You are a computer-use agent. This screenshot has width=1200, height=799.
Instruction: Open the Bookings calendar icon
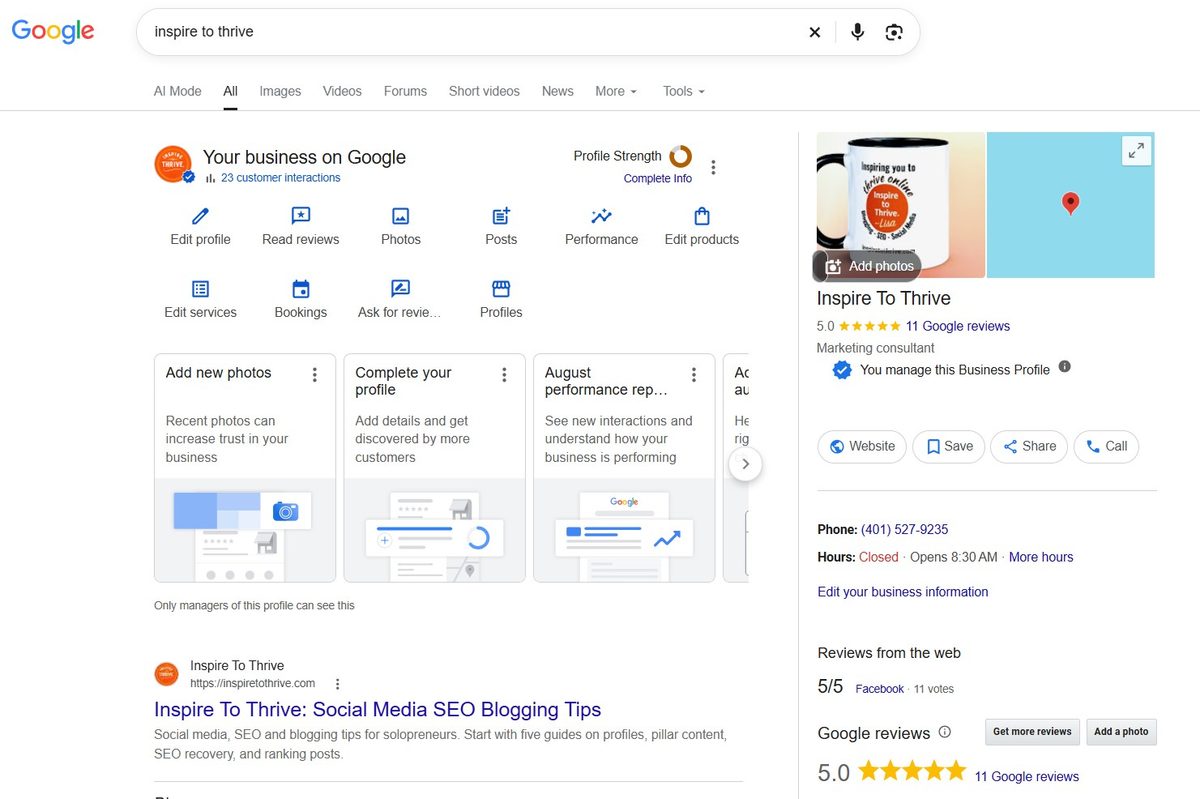click(301, 289)
